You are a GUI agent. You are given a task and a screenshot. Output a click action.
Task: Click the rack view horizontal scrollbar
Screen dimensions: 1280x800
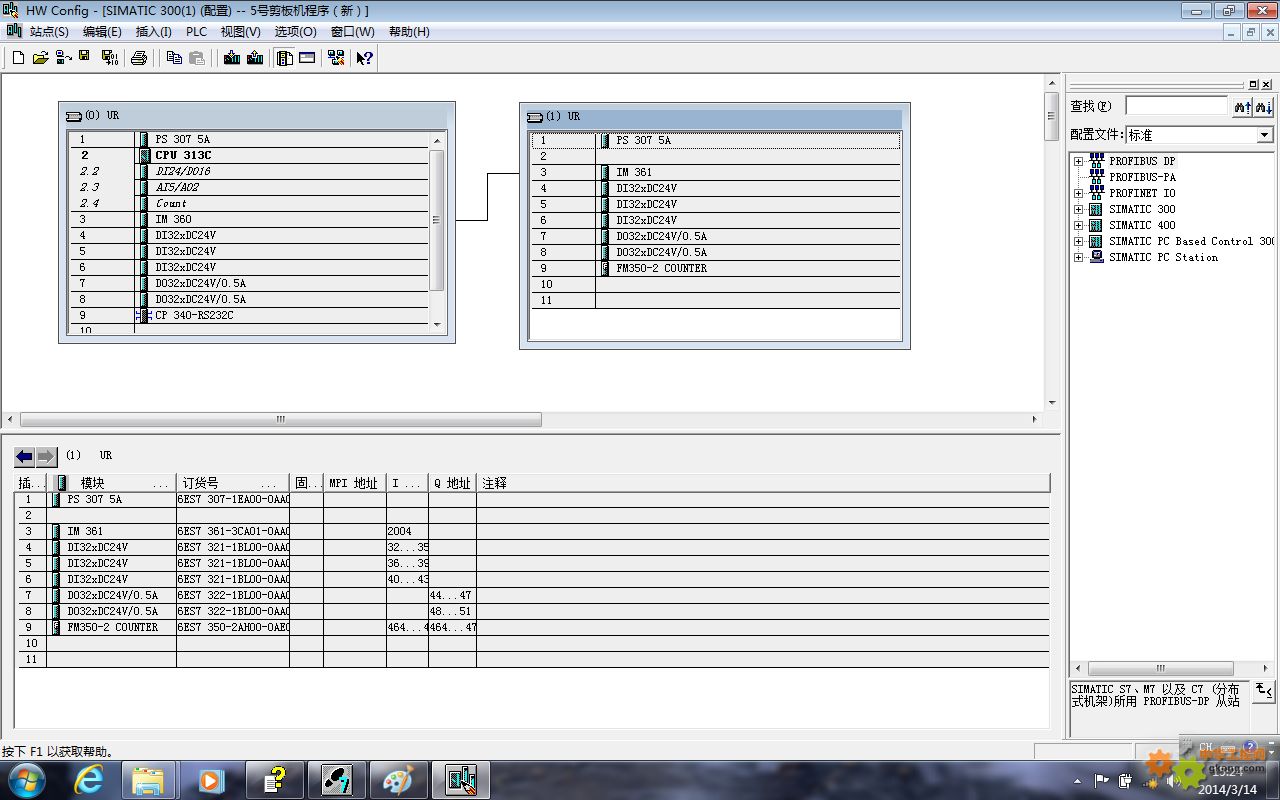pyautogui.click(x=281, y=420)
